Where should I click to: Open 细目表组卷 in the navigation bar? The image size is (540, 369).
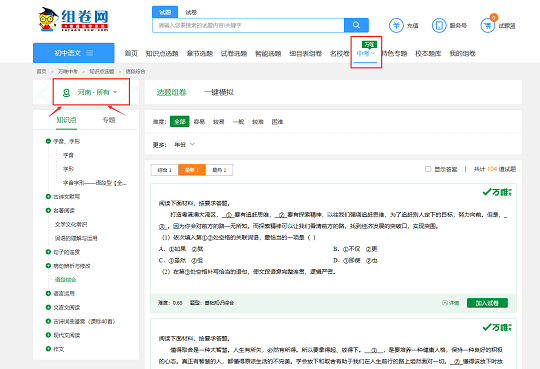(305, 53)
